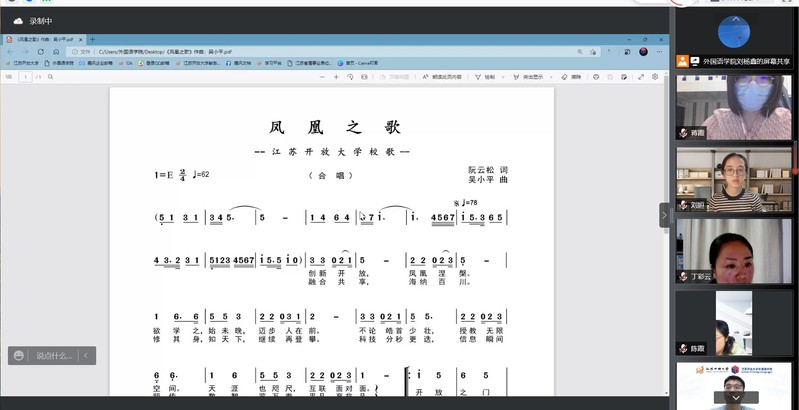Click the 凤凰之歌 song title text
The height and width of the screenshot is (410, 799).
[x=335, y=127]
